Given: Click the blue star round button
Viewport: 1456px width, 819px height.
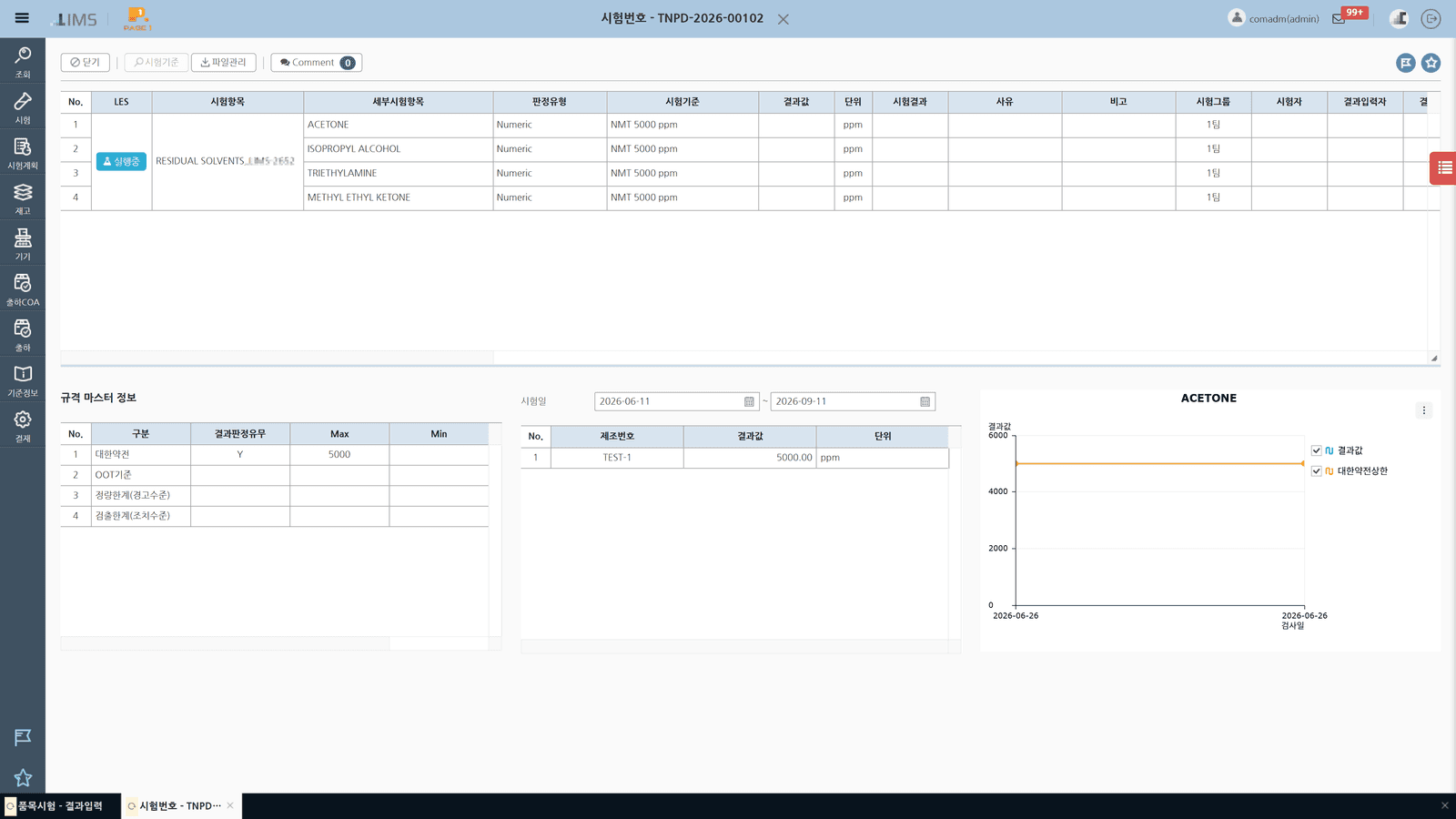Looking at the screenshot, I should [x=1431, y=63].
